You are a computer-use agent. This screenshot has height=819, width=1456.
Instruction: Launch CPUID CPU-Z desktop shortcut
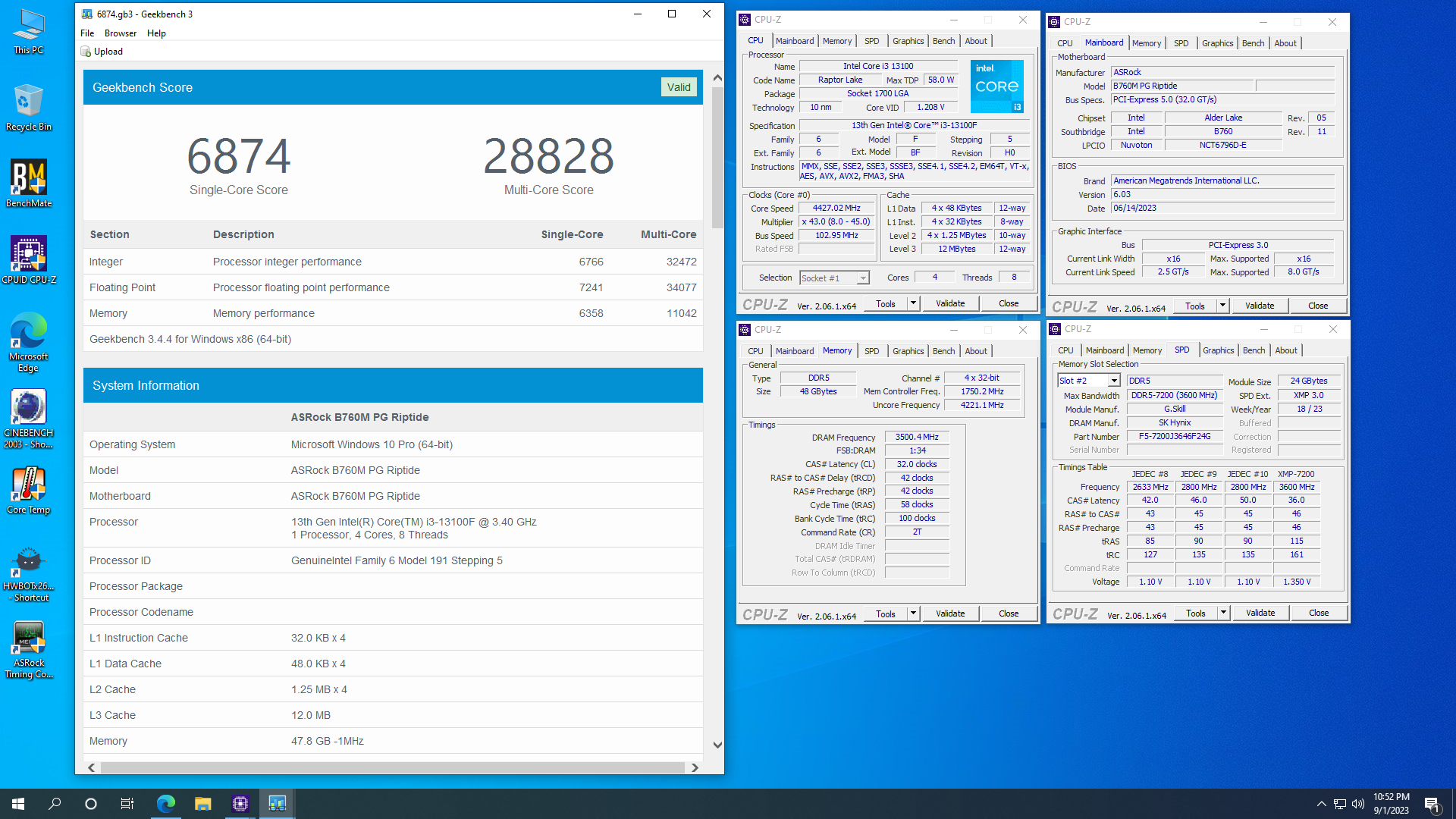[x=29, y=260]
